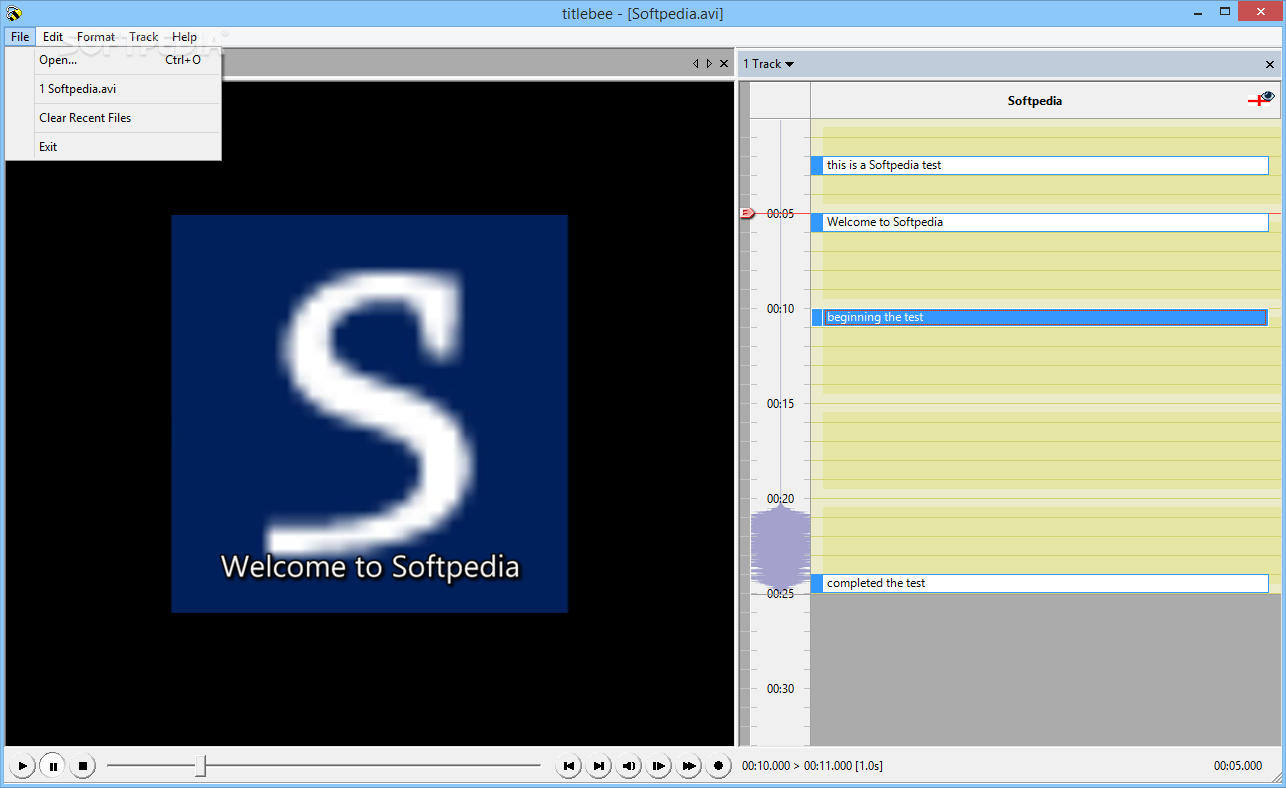The image size is (1286, 788).
Task: Click the fast-forward button
Action: pyautogui.click(x=689, y=766)
